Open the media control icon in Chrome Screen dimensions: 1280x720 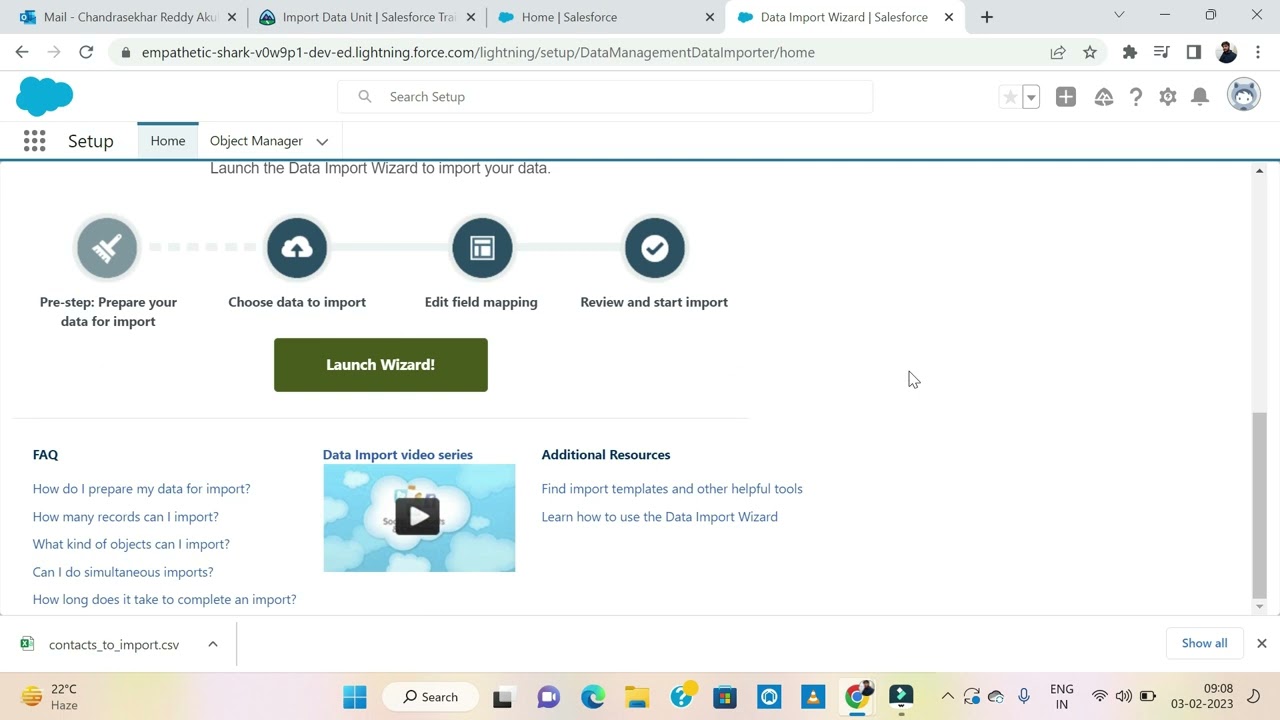[1161, 52]
